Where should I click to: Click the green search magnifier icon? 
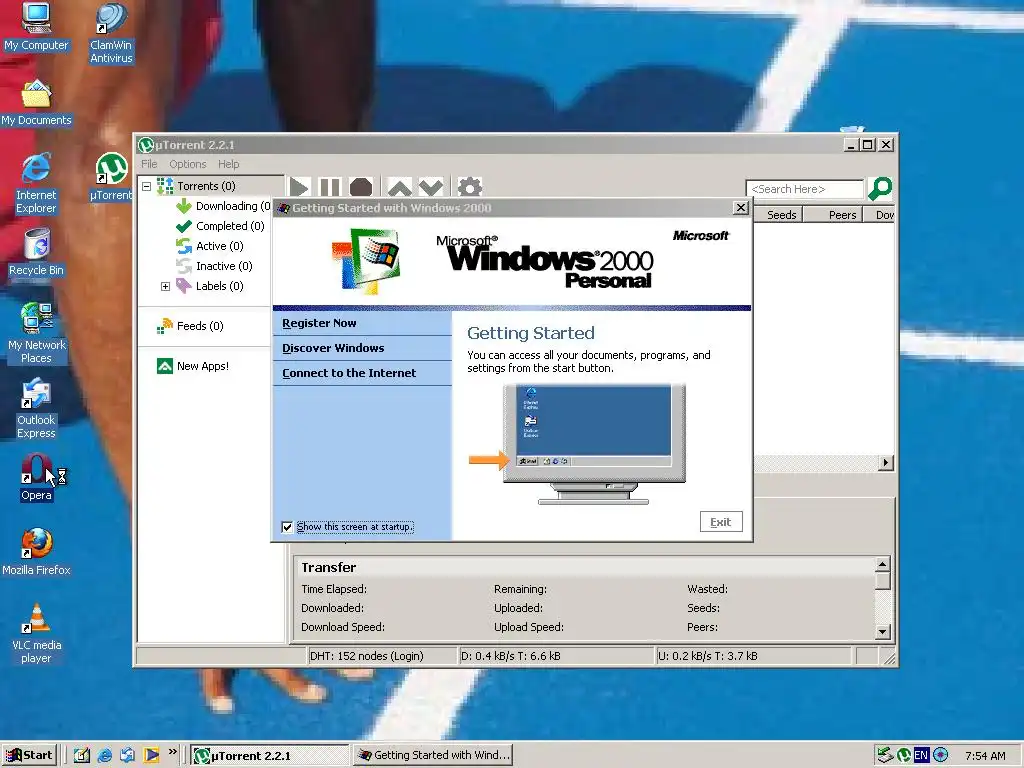(x=880, y=189)
